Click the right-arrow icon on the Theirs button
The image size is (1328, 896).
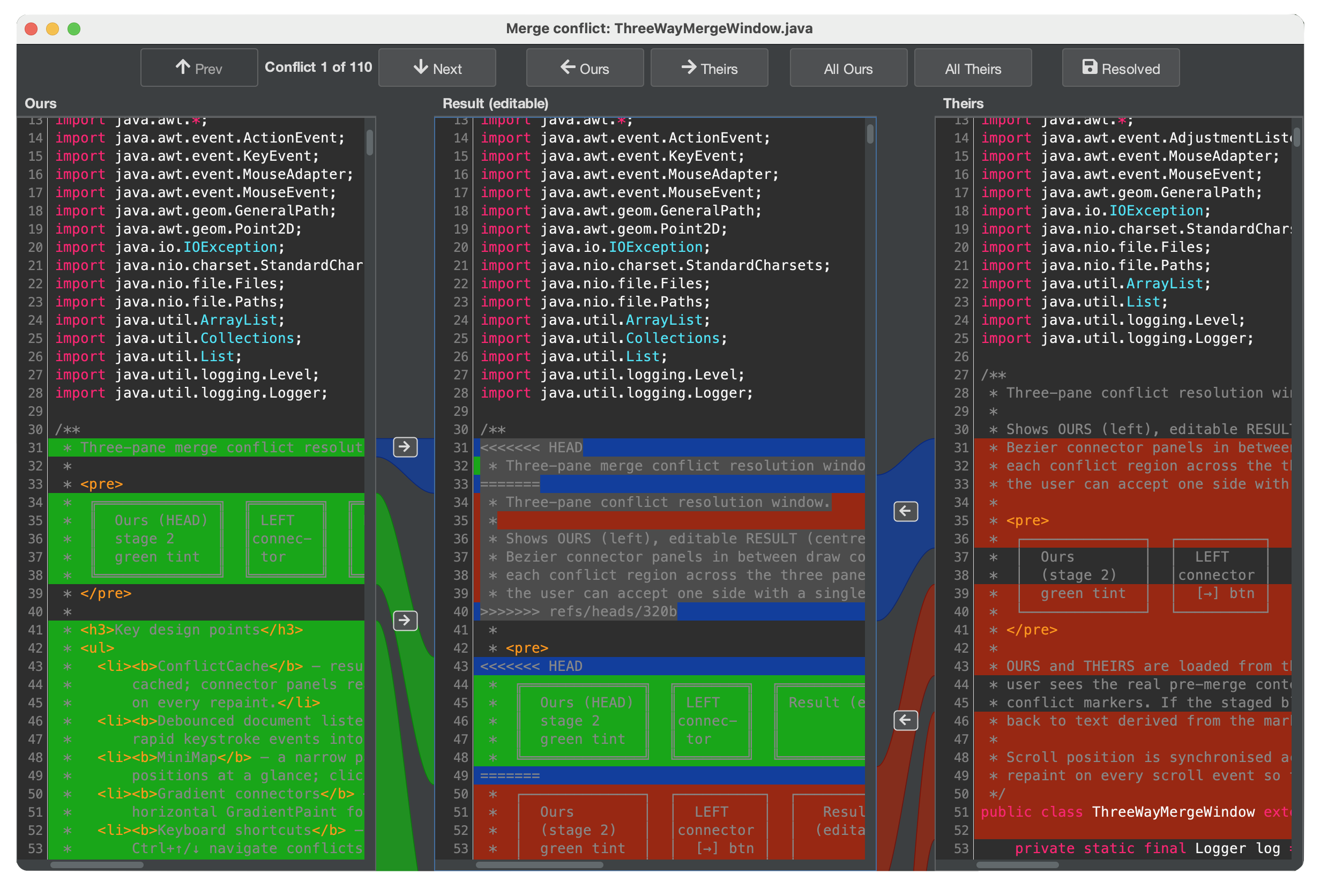pos(690,68)
